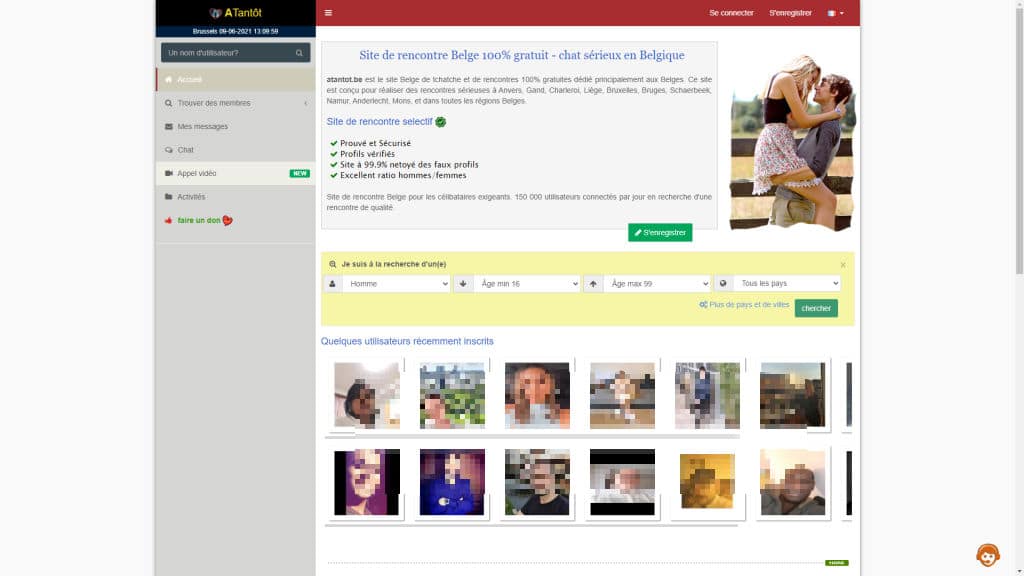The width and height of the screenshot is (1024, 576).
Task: Click the thumbs-up icon beside faire un don
Action: coord(168,221)
